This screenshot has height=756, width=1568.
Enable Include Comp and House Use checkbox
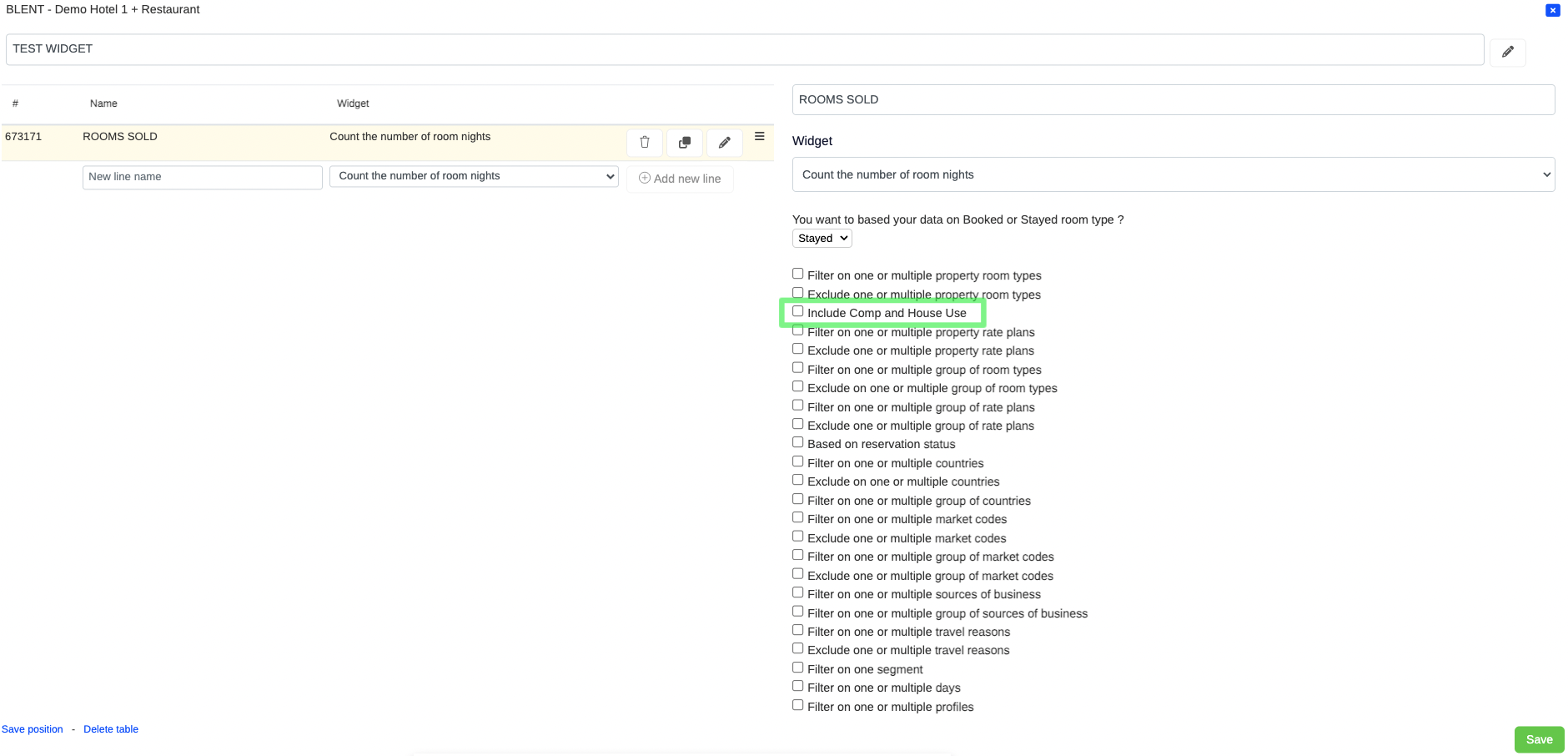pyautogui.click(x=798, y=312)
